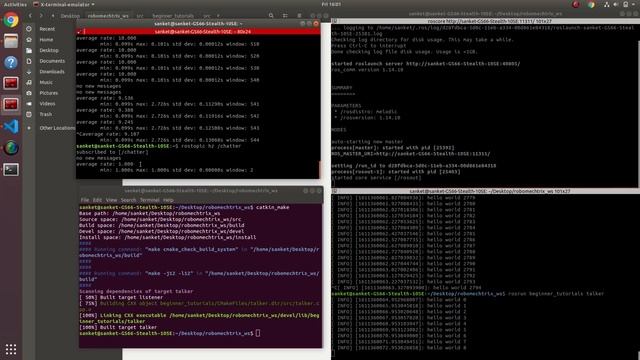The height and width of the screenshot is (360, 640).
Task: Click the "started roslaunch server" line
Action: (426, 64)
